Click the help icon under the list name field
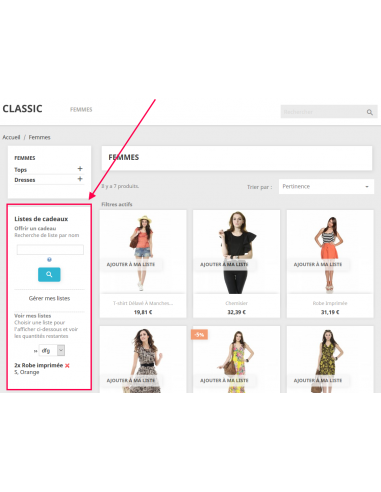 49,259
